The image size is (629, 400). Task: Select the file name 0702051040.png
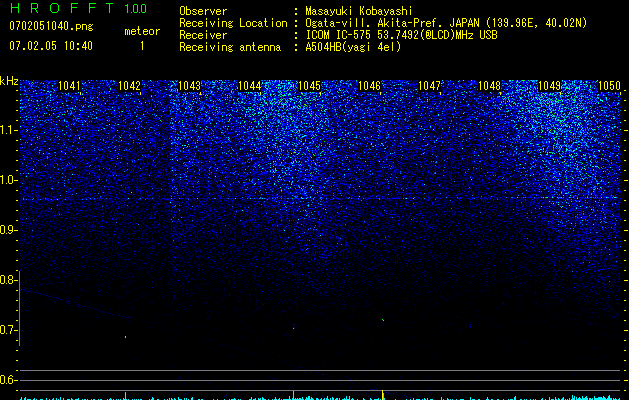click(51, 26)
